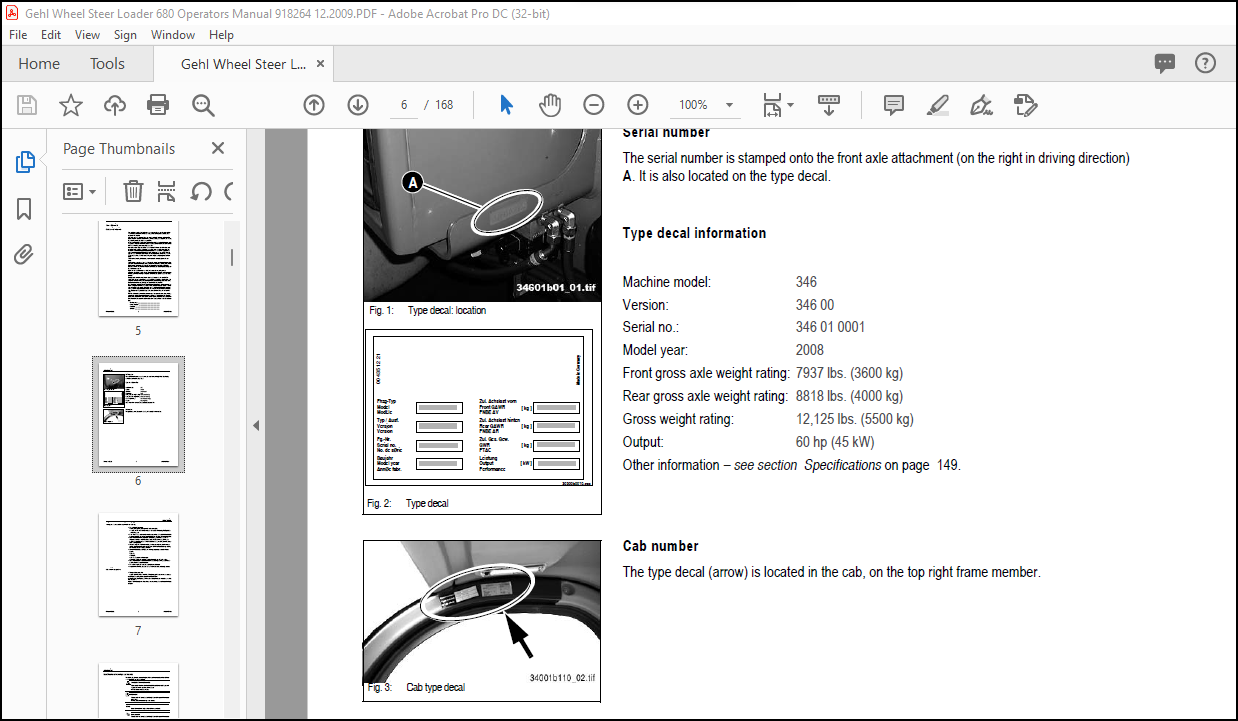Add bookmark with the star icon
The image size is (1238, 721).
click(71, 105)
